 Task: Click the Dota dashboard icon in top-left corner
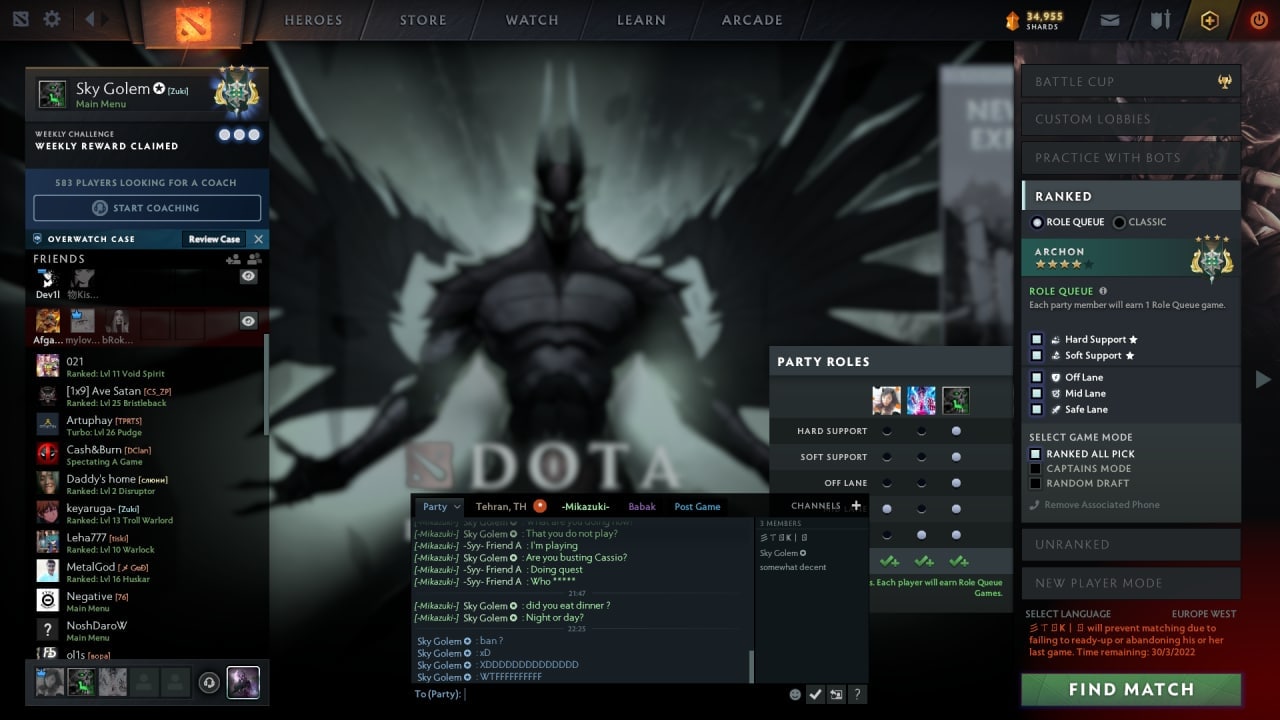click(21, 19)
